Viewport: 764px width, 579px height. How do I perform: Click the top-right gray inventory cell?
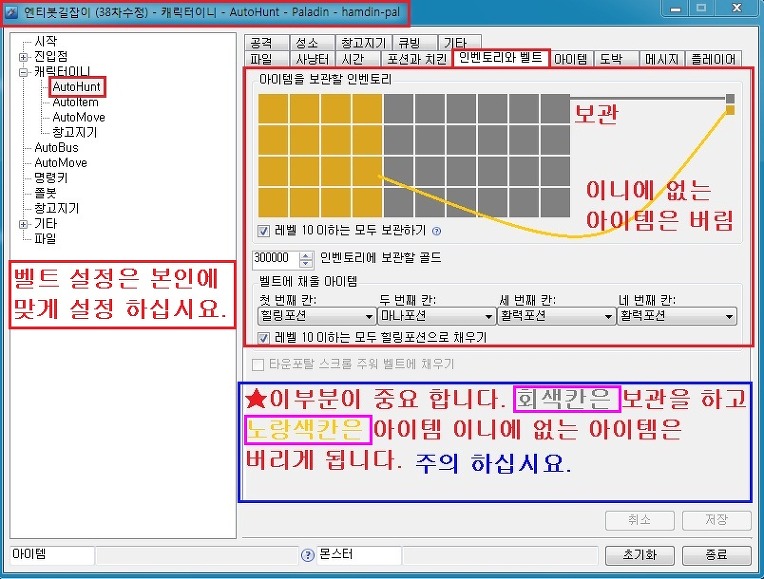pyautogui.click(x=554, y=109)
